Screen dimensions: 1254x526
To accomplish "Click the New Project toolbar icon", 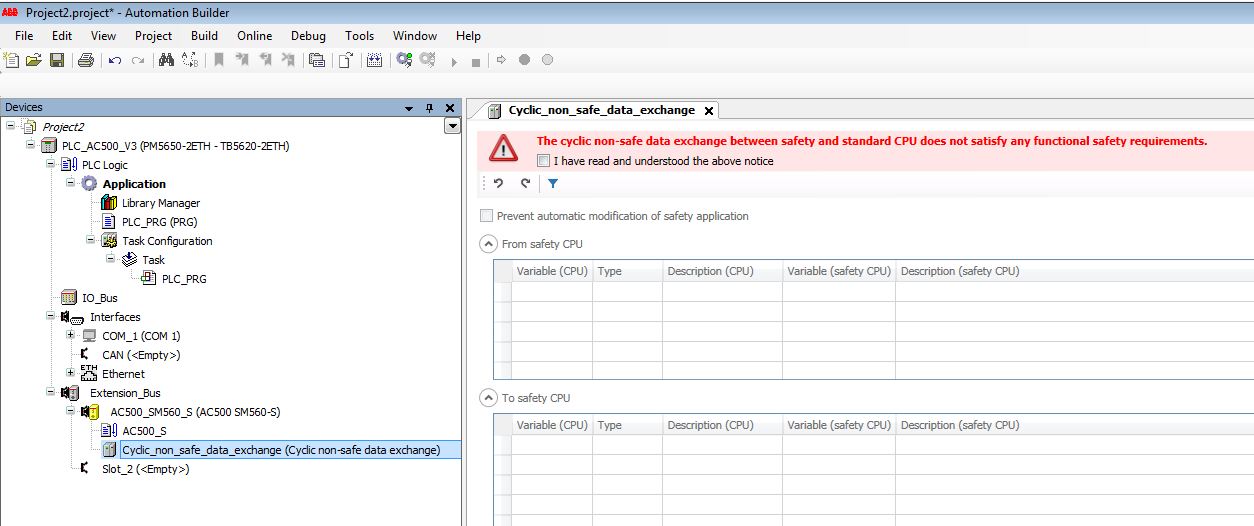I will click(x=12, y=60).
